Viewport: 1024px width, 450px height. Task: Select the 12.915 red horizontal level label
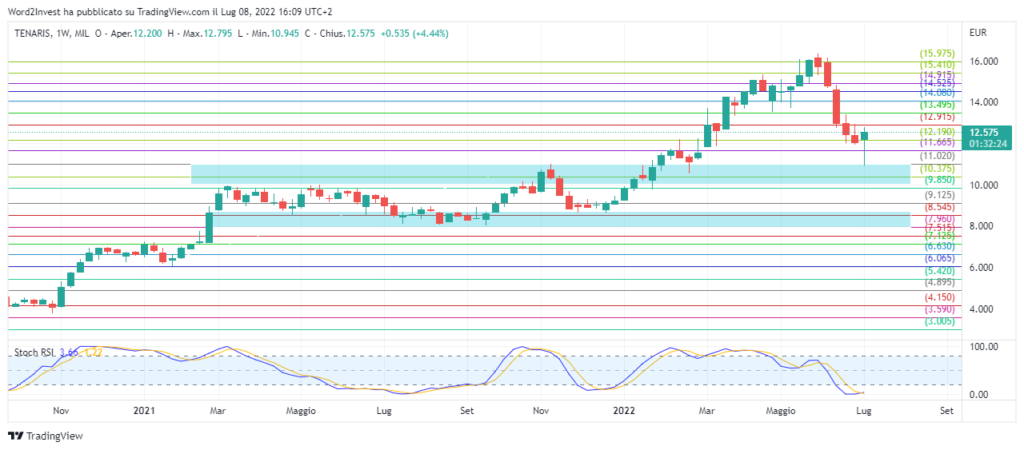pyautogui.click(x=938, y=118)
